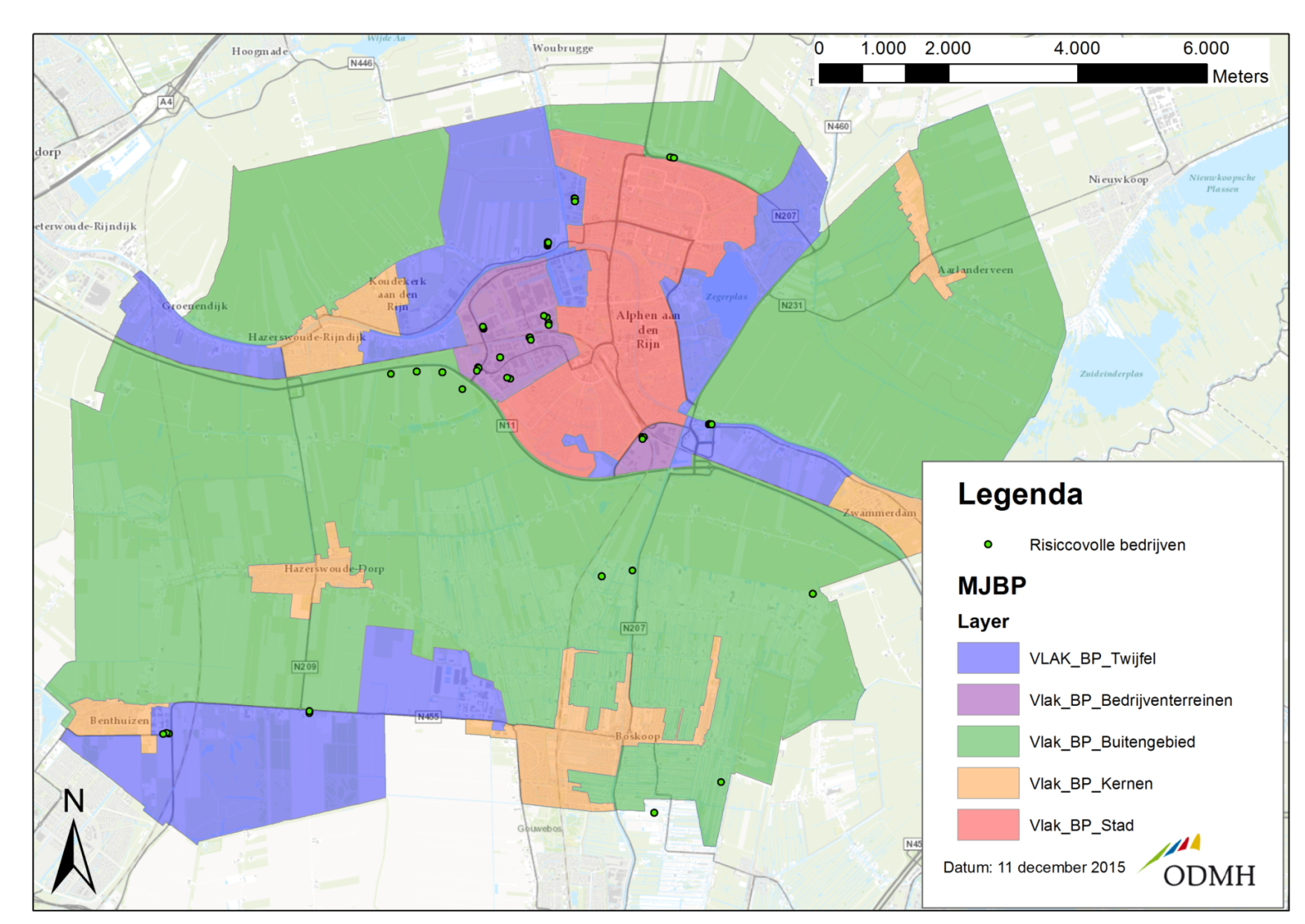Click the scale bar at the top
The image size is (1305, 924).
1012,73
